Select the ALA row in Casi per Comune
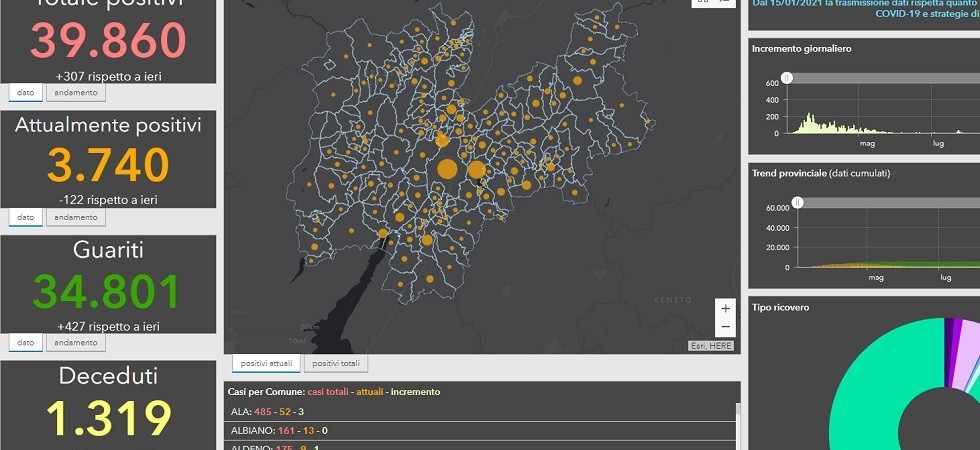Viewport: 980px width, 450px height. (x=480, y=412)
